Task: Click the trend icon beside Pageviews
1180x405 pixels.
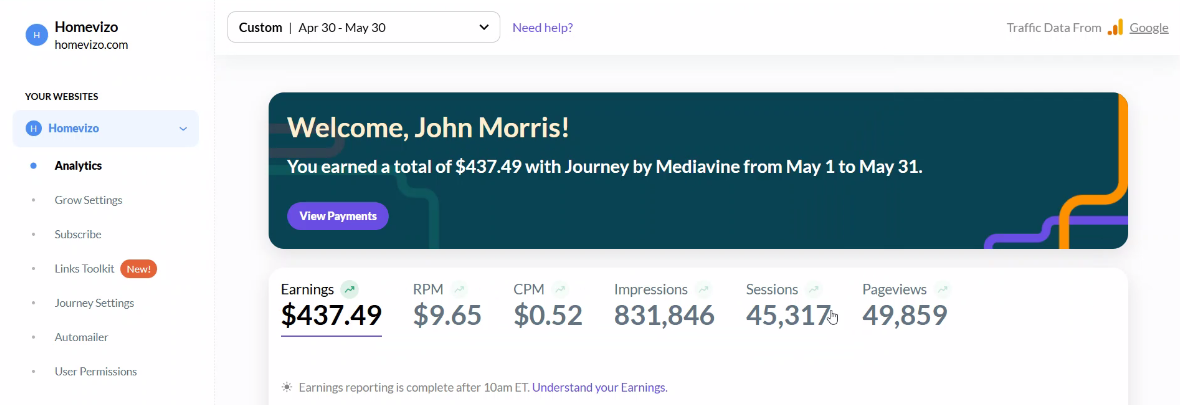Action: click(942, 289)
